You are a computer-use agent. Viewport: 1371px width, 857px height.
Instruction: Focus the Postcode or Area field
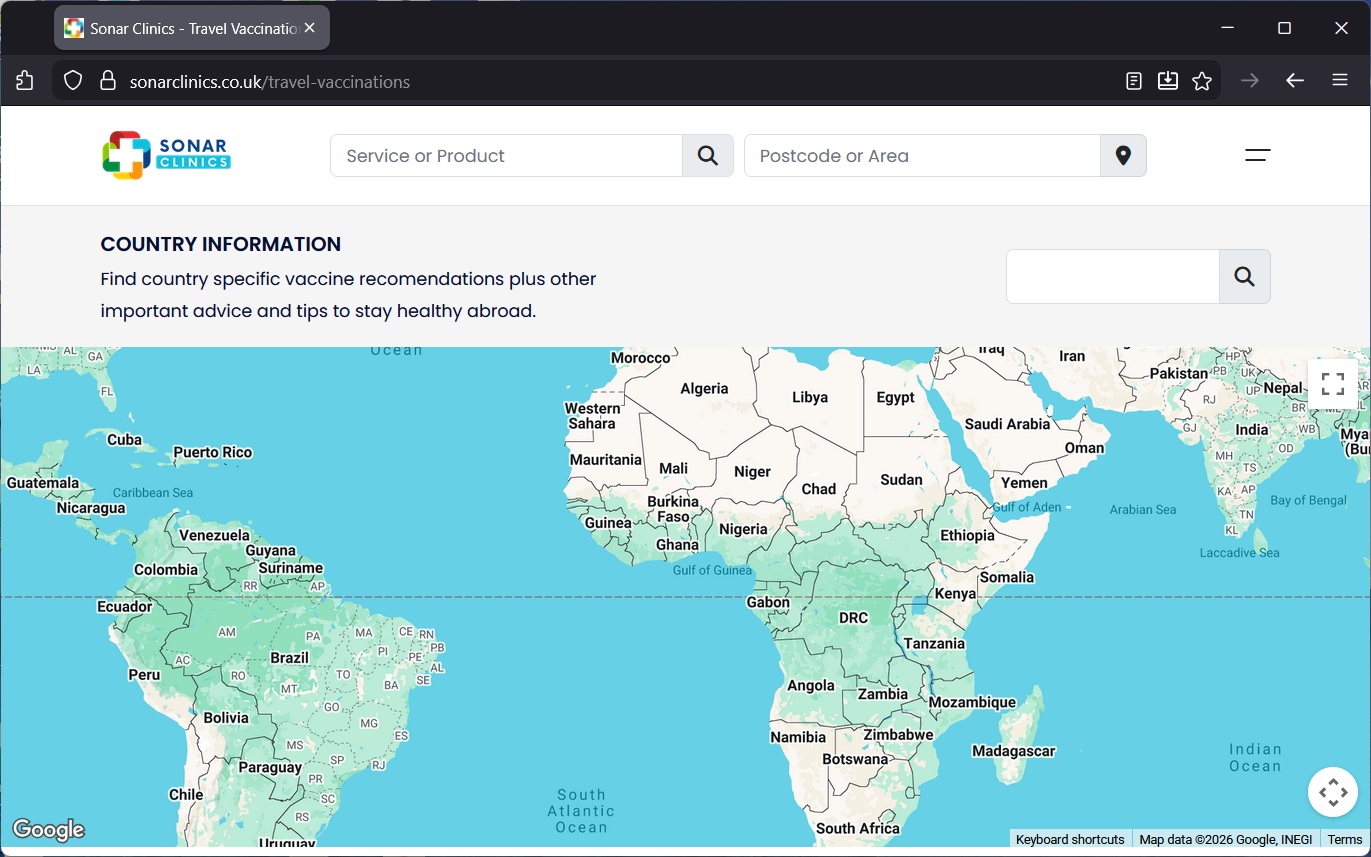click(x=922, y=156)
